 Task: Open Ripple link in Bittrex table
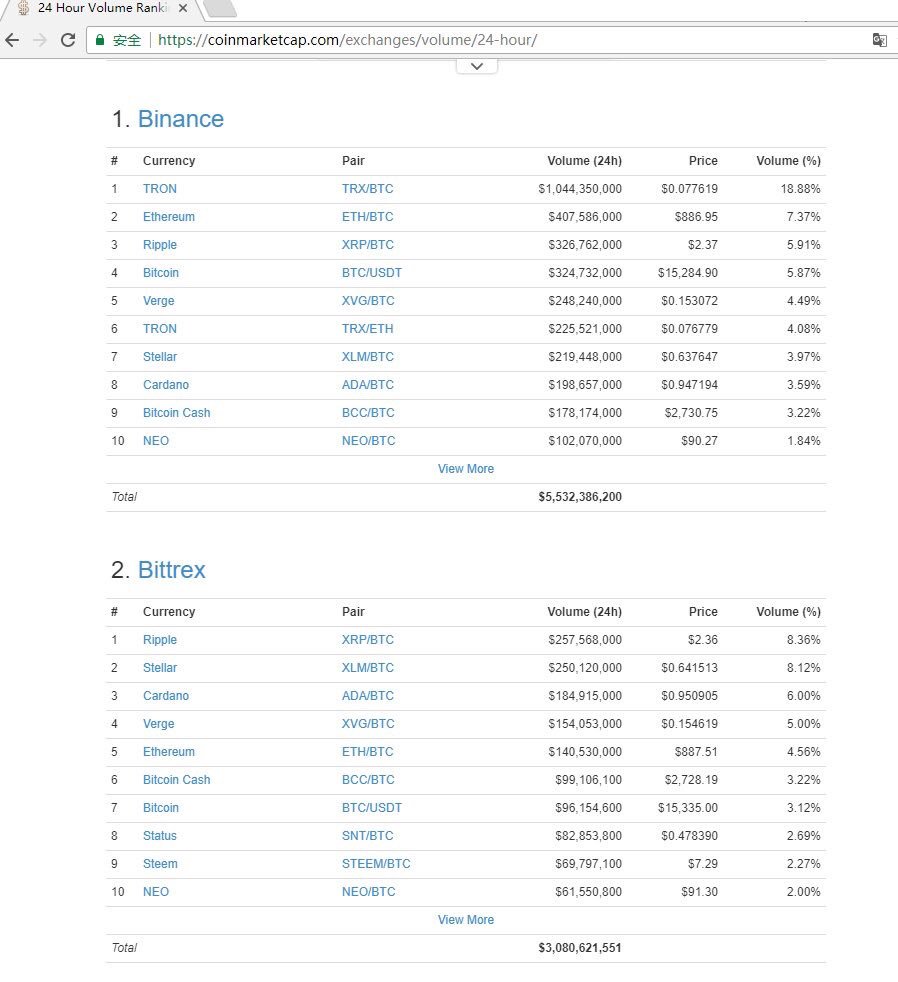point(160,640)
